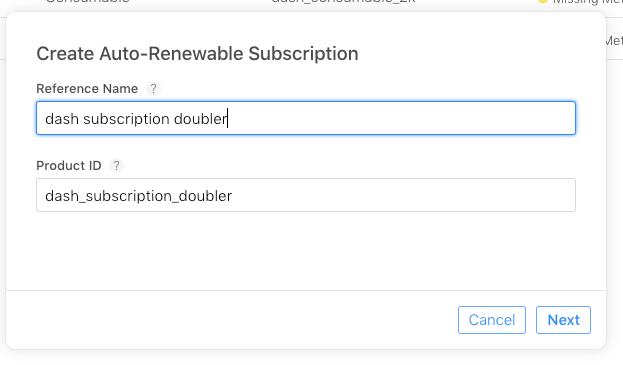The image size is (623, 365).
Task: Click empty area right of Reference Name text
Action: click(x=401, y=118)
